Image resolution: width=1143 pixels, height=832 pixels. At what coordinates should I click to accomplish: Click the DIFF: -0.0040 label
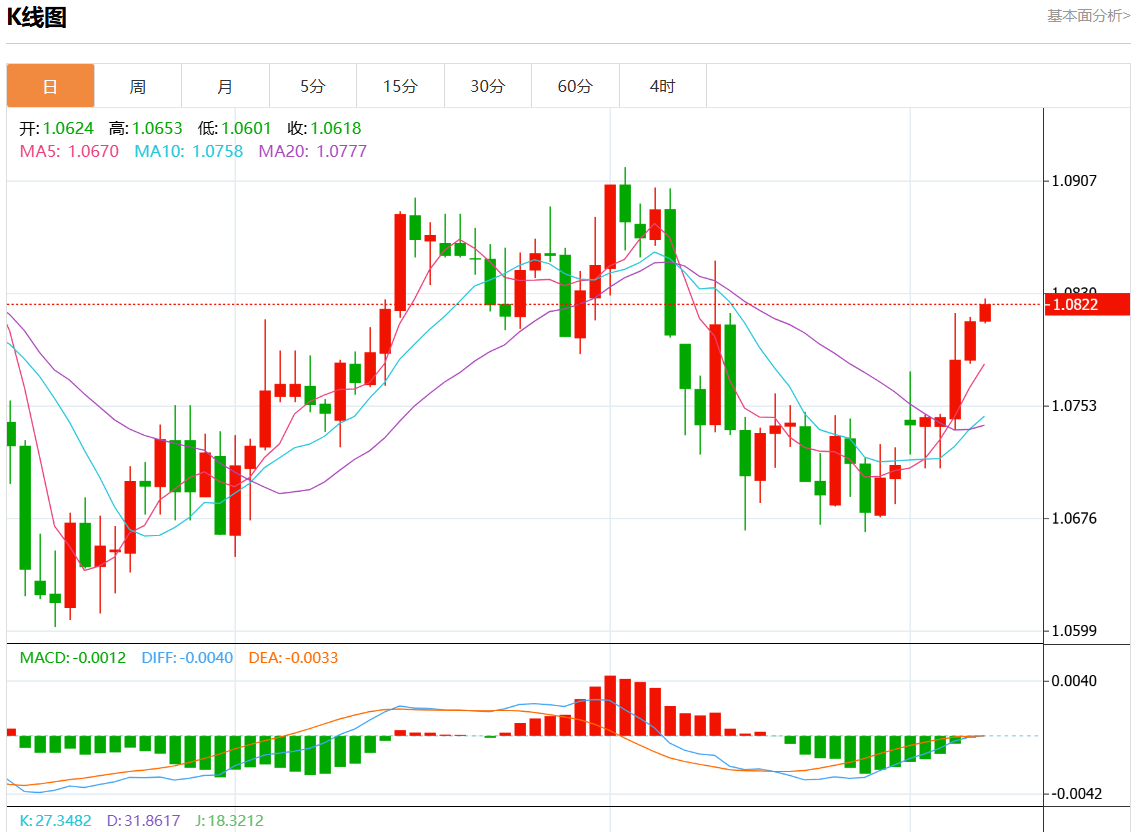187,658
